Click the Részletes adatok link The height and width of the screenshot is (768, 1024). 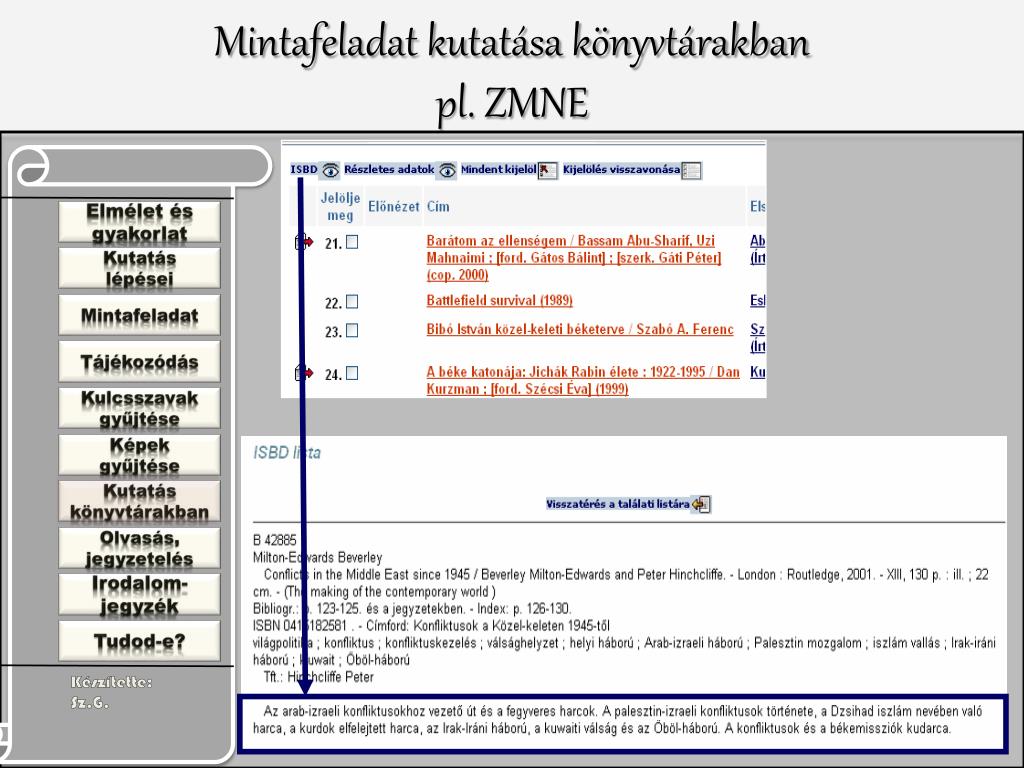coord(389,170)
